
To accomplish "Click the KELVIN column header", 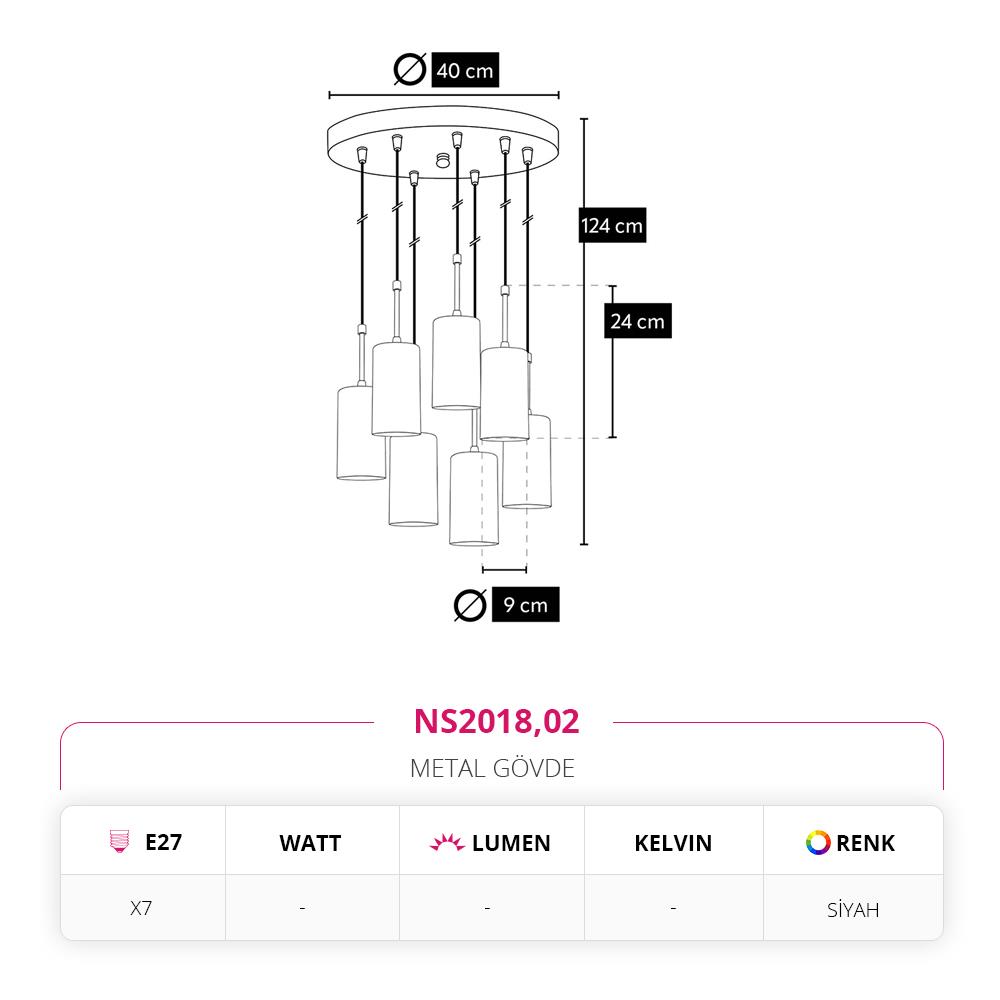I will coord(673,843).
